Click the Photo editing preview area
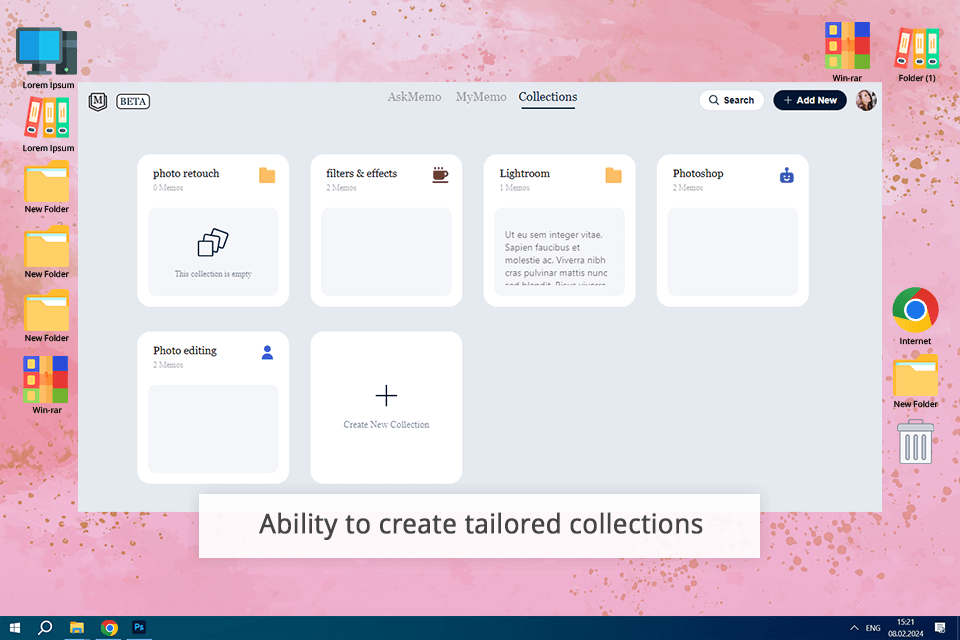Viewport: 960px width, 640px height. tap(213, 429)
